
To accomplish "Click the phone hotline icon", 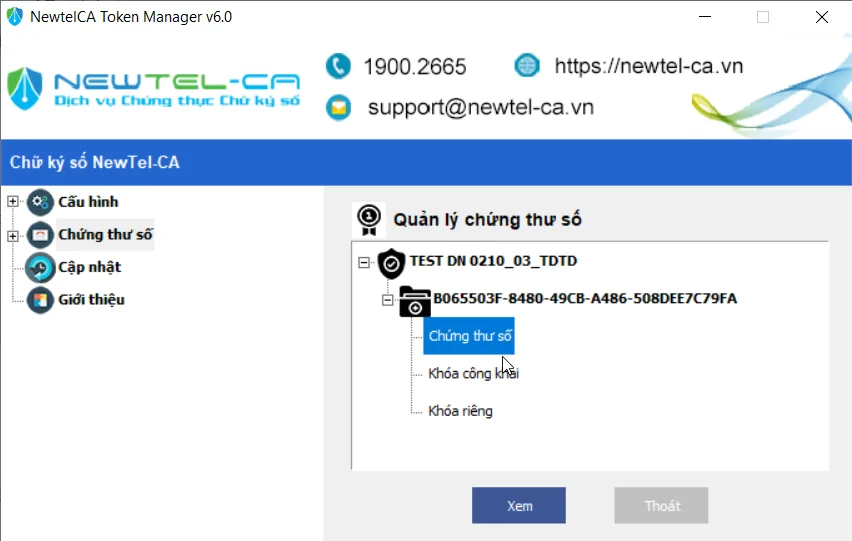I will pos(338,66).
